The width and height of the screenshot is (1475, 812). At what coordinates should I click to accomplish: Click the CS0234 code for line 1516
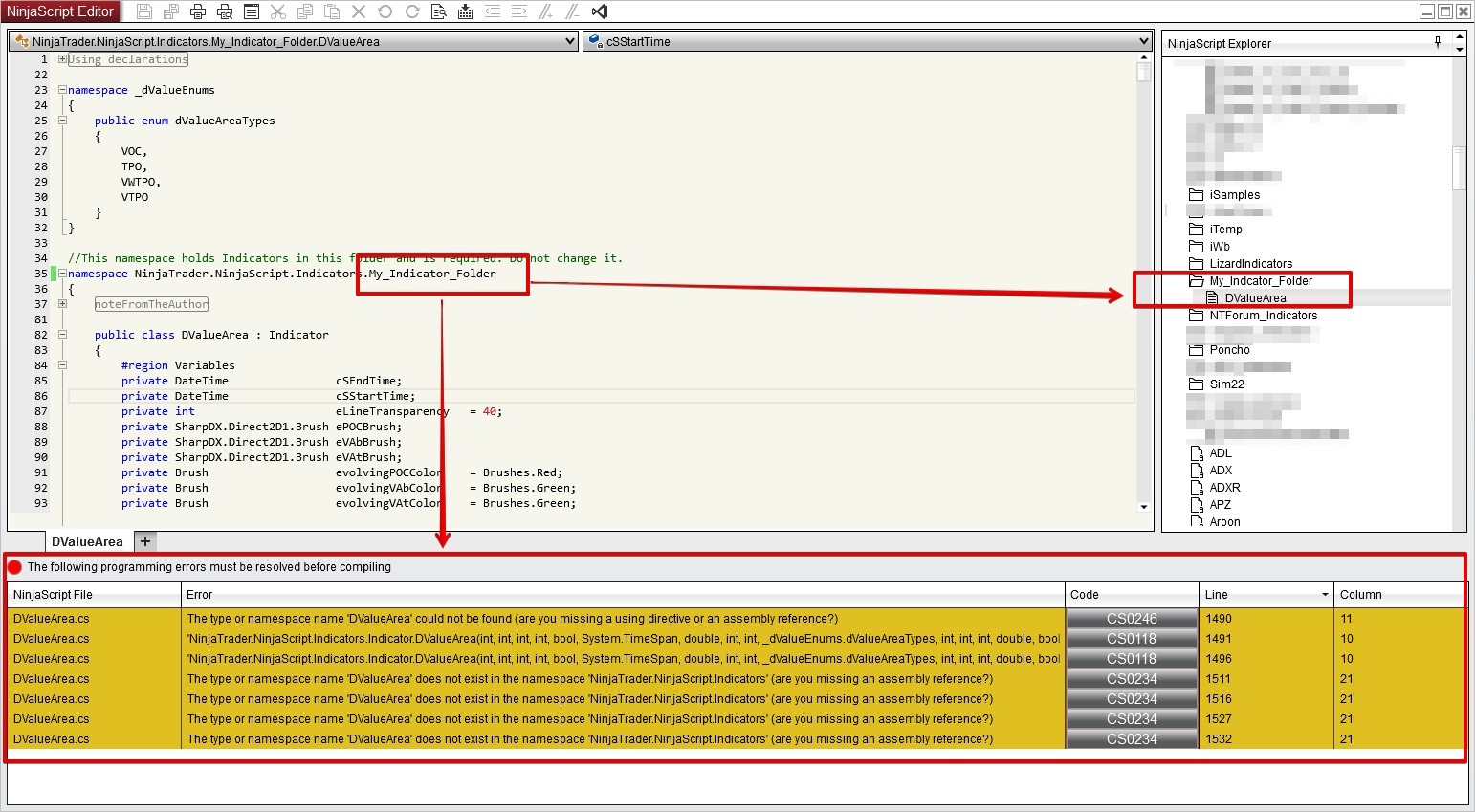tap(1132, 699)
